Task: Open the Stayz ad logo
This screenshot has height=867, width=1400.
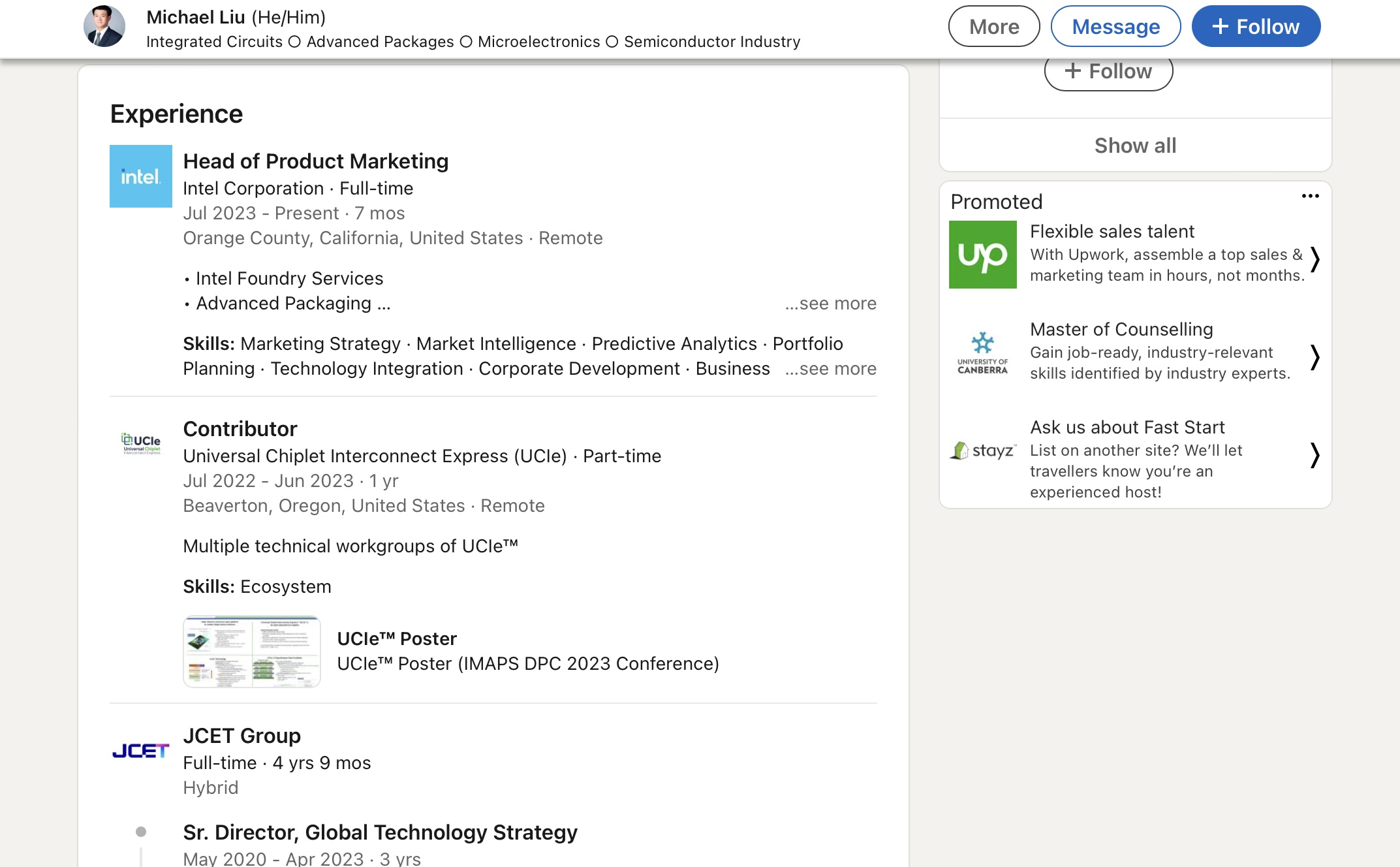Action: [983, 450]
